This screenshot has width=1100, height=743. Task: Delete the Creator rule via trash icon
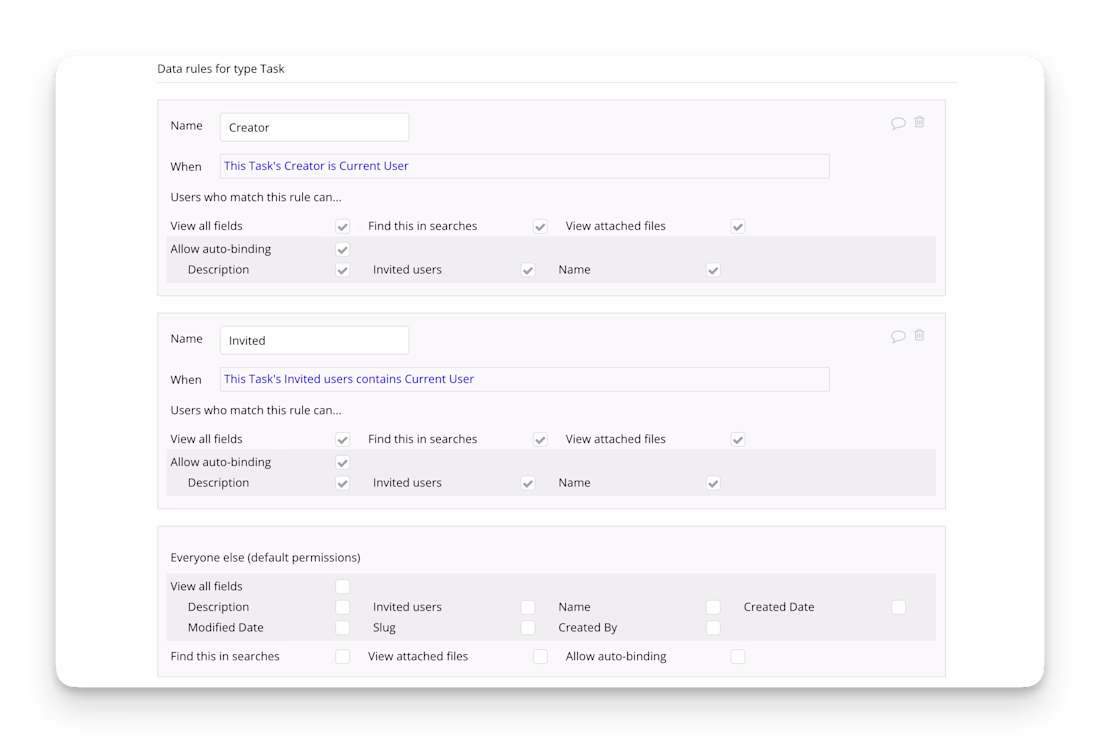(x=919, y=122)
